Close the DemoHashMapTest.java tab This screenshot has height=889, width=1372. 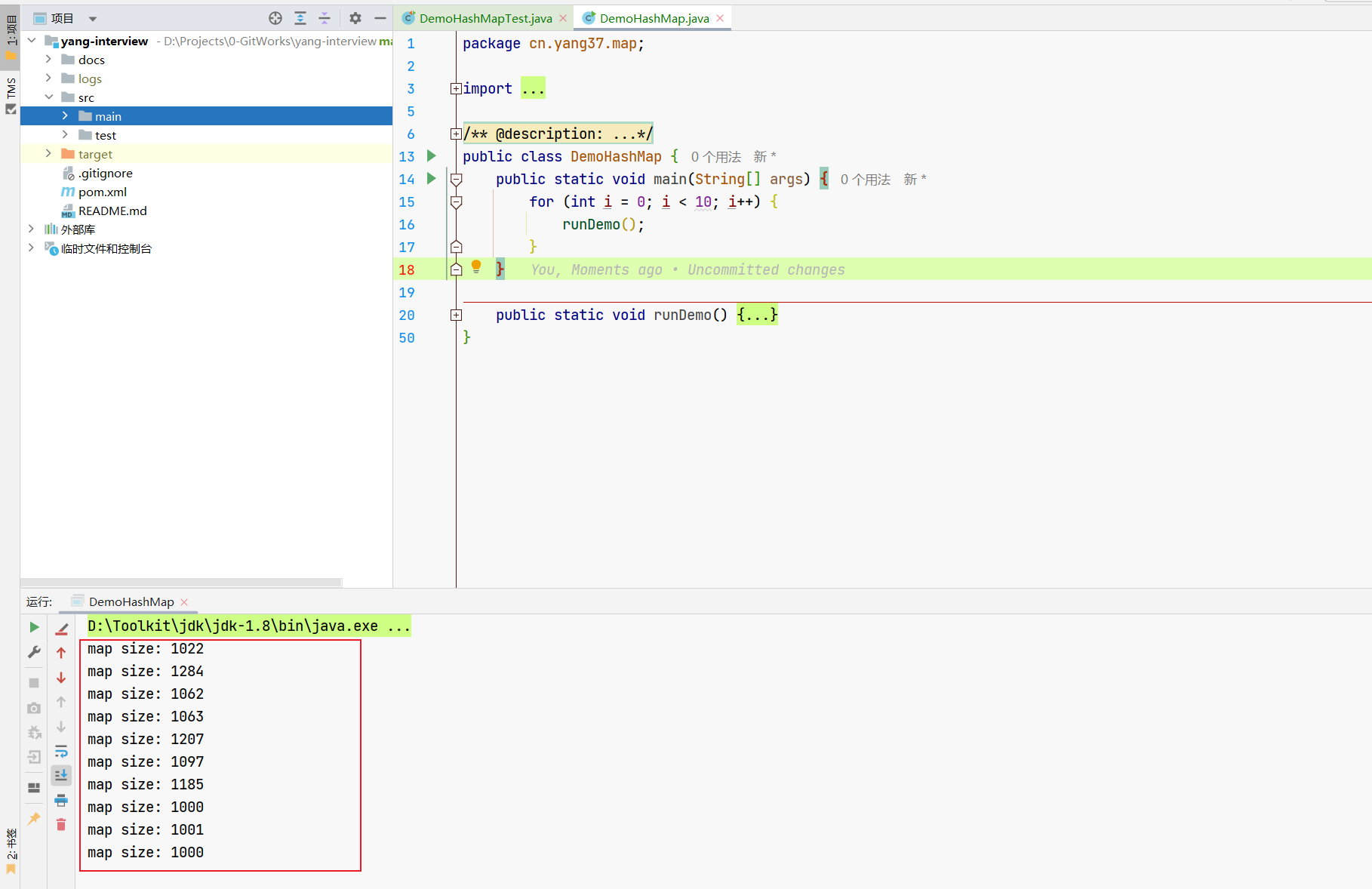563,18
